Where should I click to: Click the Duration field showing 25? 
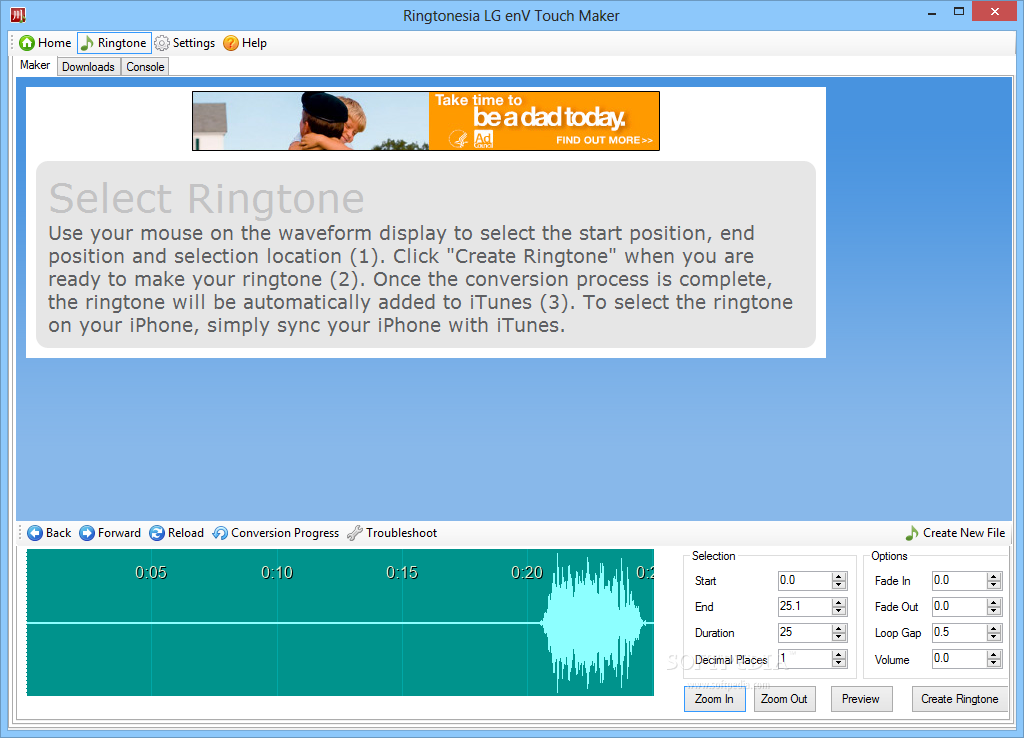coord(805,633)
